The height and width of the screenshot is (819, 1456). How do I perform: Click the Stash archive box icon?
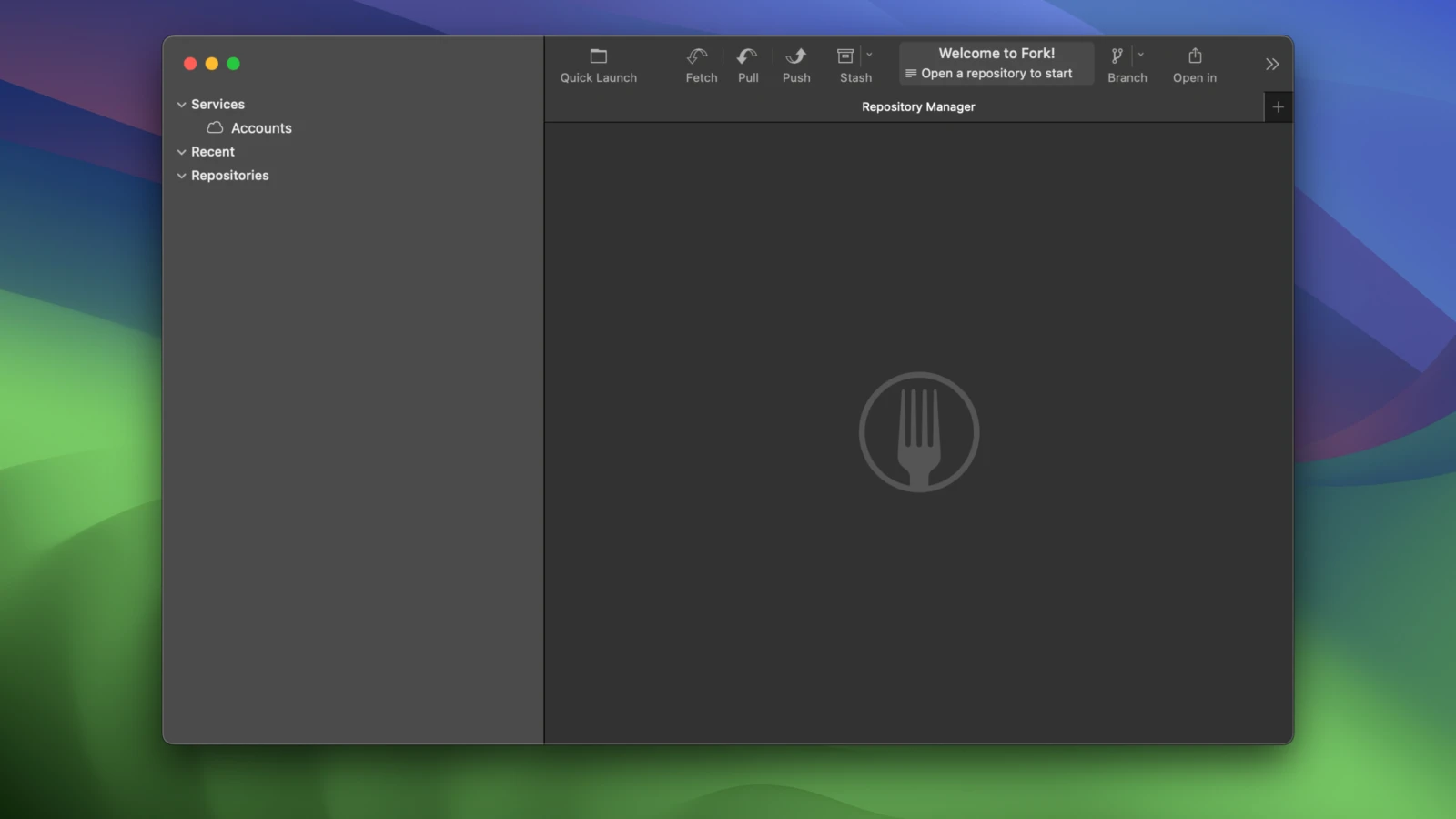[845, 56]
